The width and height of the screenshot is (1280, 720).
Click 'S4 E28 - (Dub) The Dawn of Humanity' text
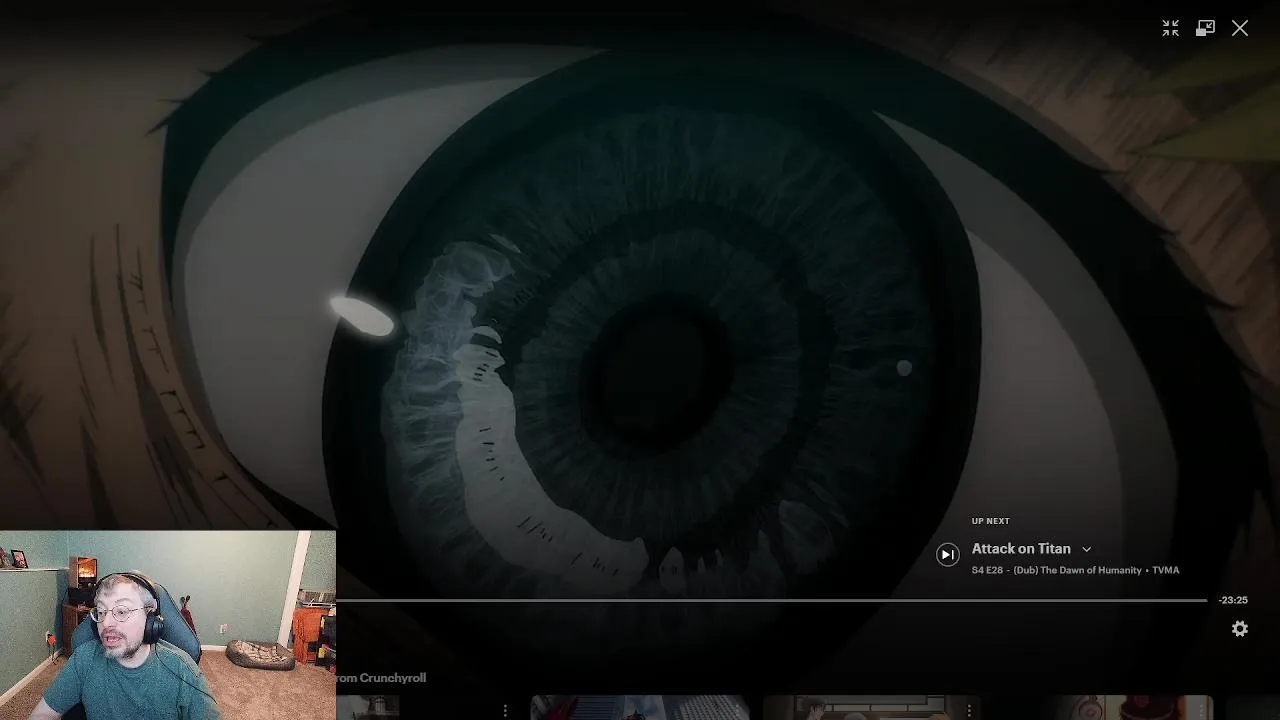pyautogui.click(x=1056, y=570)
